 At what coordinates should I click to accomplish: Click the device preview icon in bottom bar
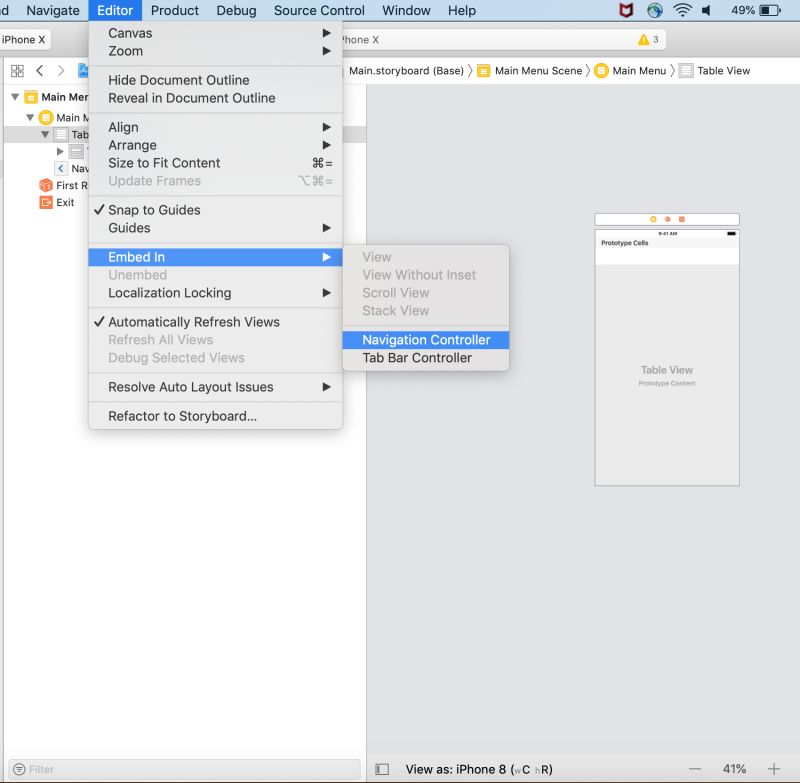[382, 768]
